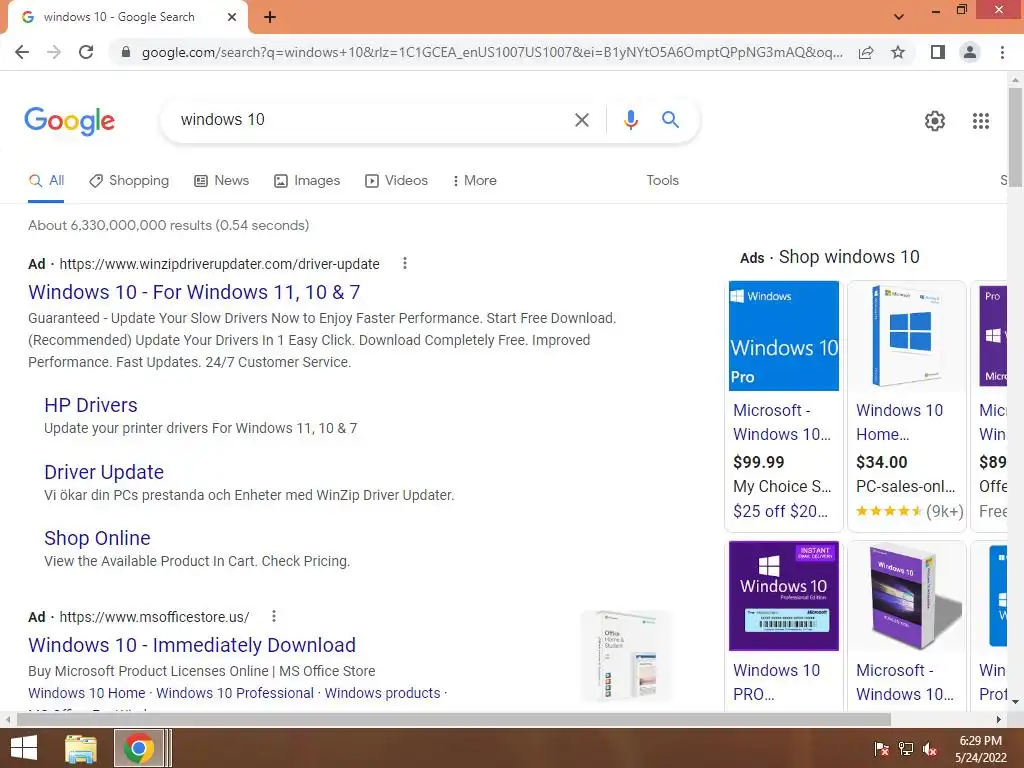Open the purple Windows 10 PRO key card image
1024x768 pixels.
784,596
